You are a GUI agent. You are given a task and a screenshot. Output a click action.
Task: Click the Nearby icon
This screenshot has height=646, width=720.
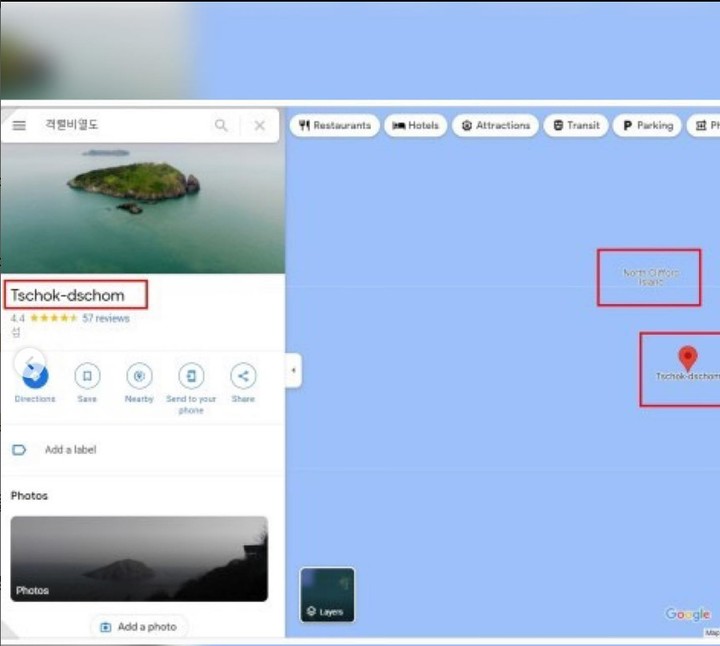[139, 376]
